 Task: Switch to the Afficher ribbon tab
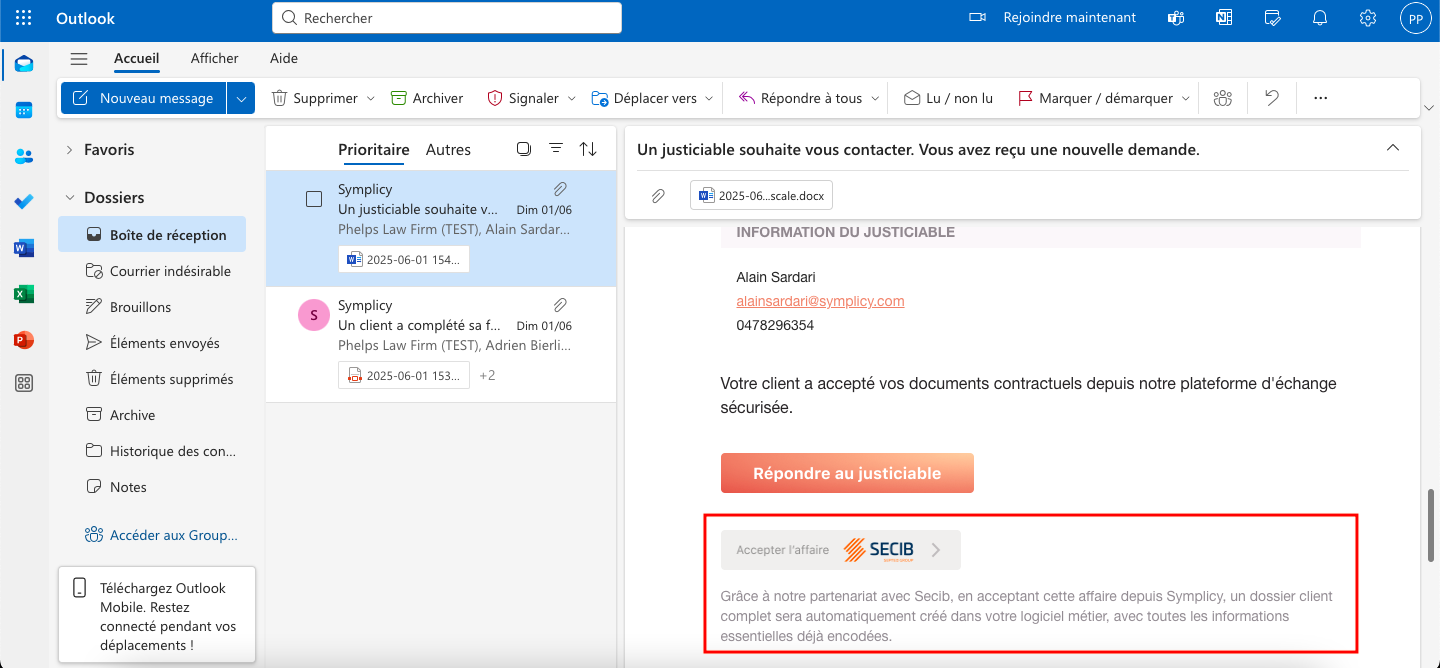tap(214, 58)
